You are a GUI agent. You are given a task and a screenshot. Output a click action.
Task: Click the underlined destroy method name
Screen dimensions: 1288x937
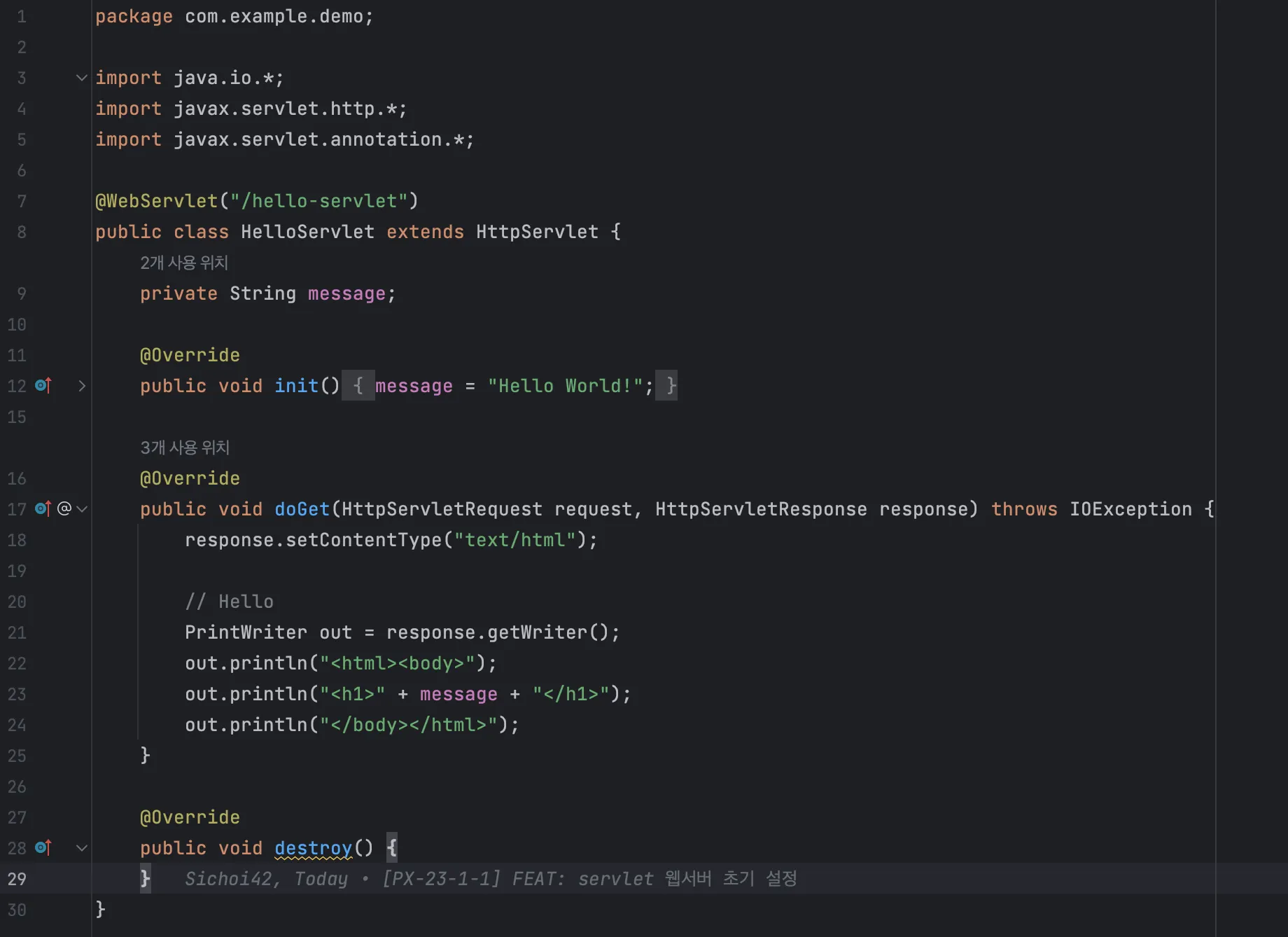pyautogui.click(x=314, y=848)
